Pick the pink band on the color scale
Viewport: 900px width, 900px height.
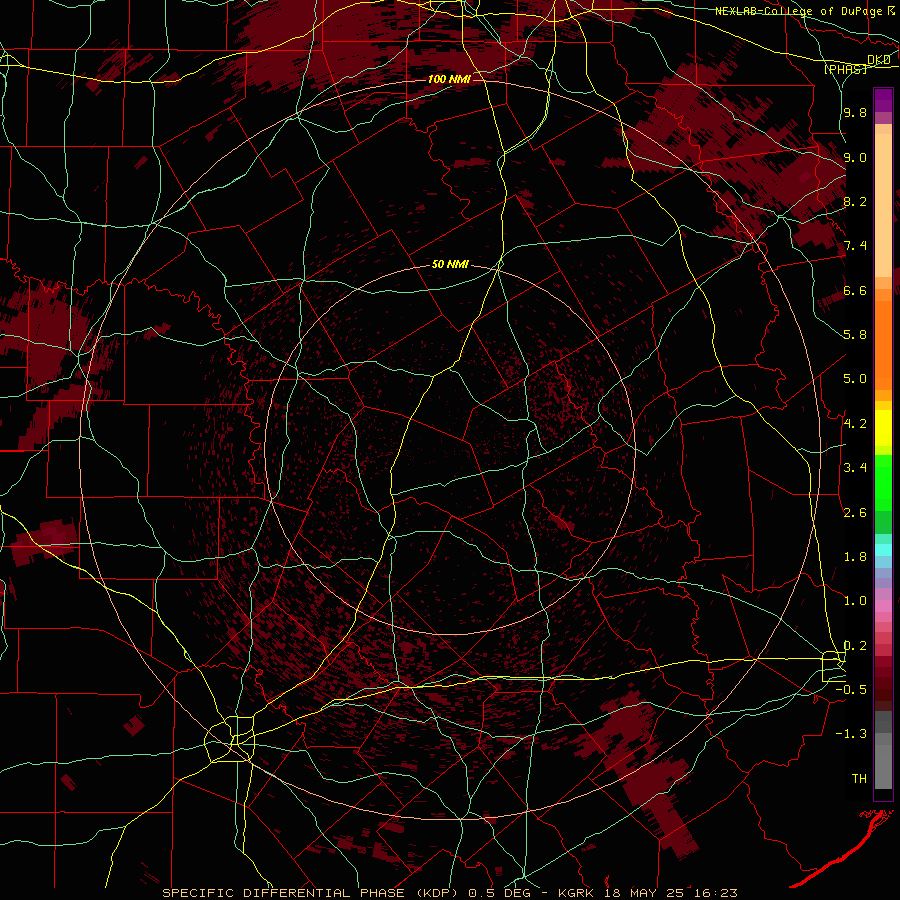tap(883, 606)
